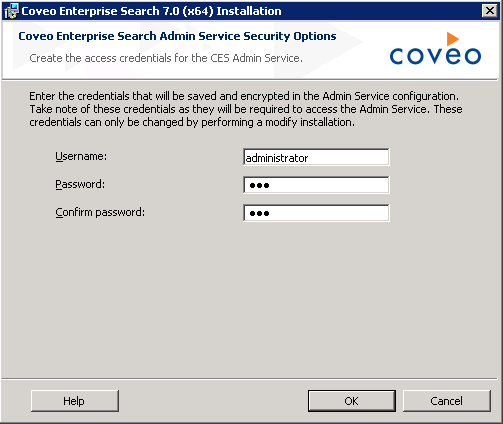The height and width of the screenshot is (424, 503).
Task: Focus the Password input field
Action: click(316, 185)
